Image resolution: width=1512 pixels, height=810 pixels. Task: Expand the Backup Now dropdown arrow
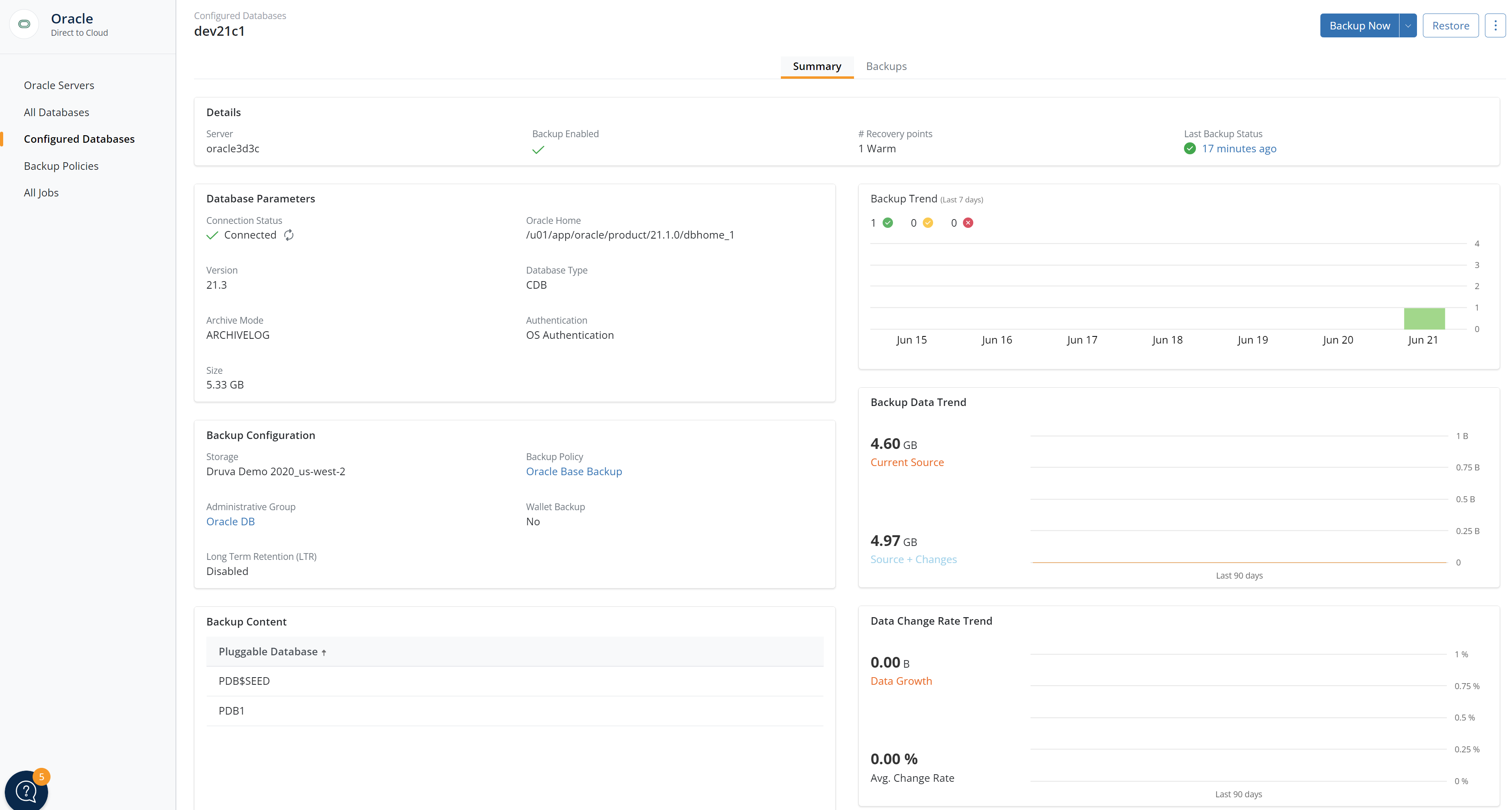[1408, 25]
